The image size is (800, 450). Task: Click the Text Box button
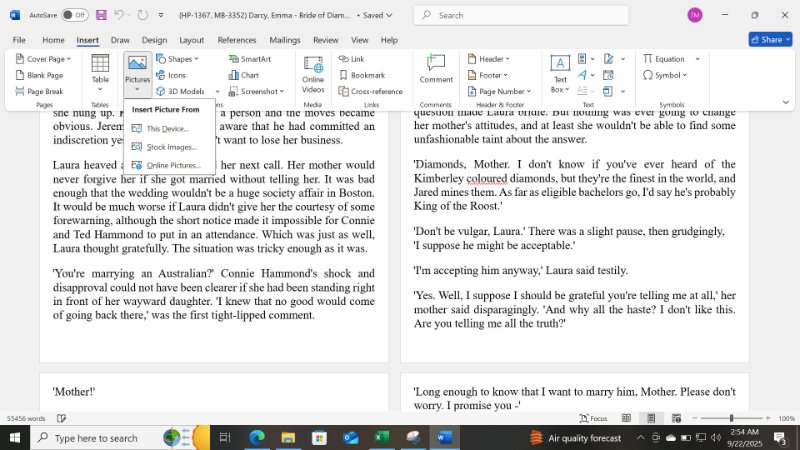(560, 73)
